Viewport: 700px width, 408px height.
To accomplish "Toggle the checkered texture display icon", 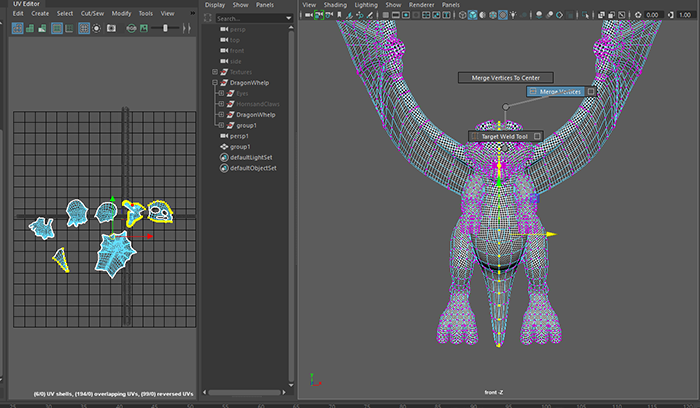I will coord(96,29).
